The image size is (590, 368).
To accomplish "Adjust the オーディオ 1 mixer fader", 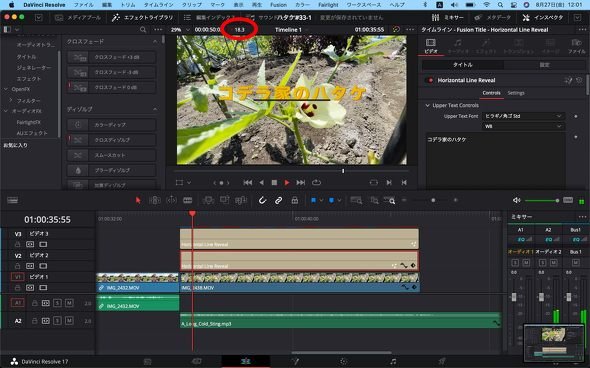I will 514,297.
